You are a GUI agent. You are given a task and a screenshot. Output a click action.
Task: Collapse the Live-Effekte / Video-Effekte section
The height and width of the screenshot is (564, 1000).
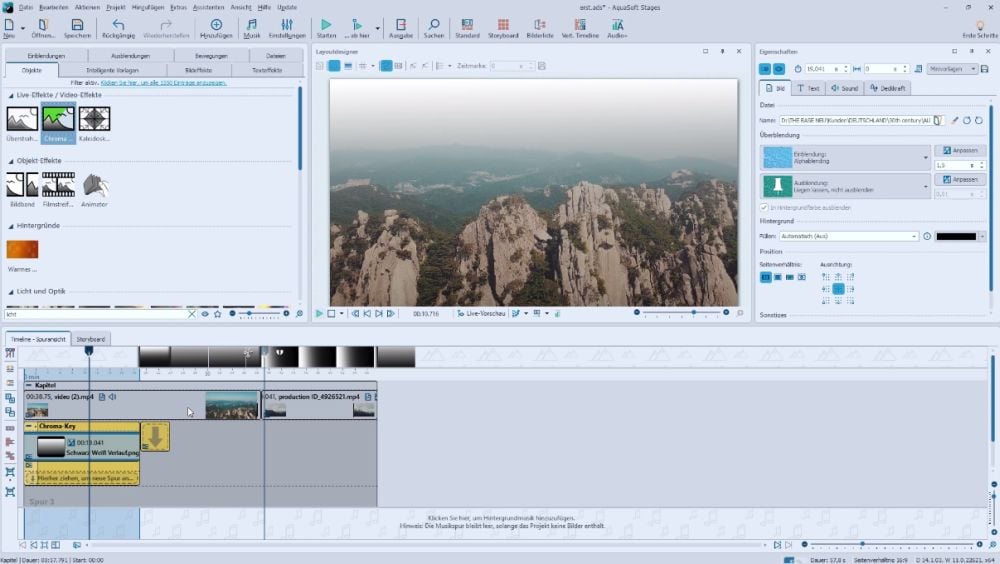[x=11, y=94]
